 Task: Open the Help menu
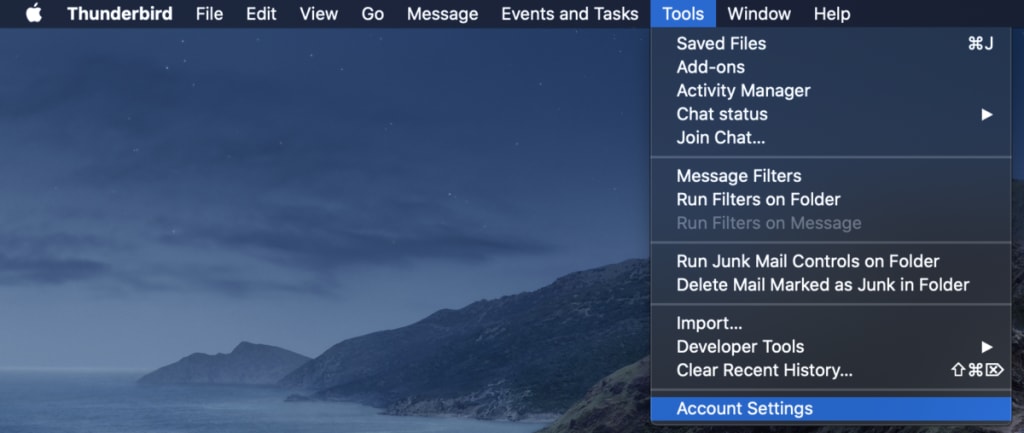pyautogui.click(x=832, y=14)
